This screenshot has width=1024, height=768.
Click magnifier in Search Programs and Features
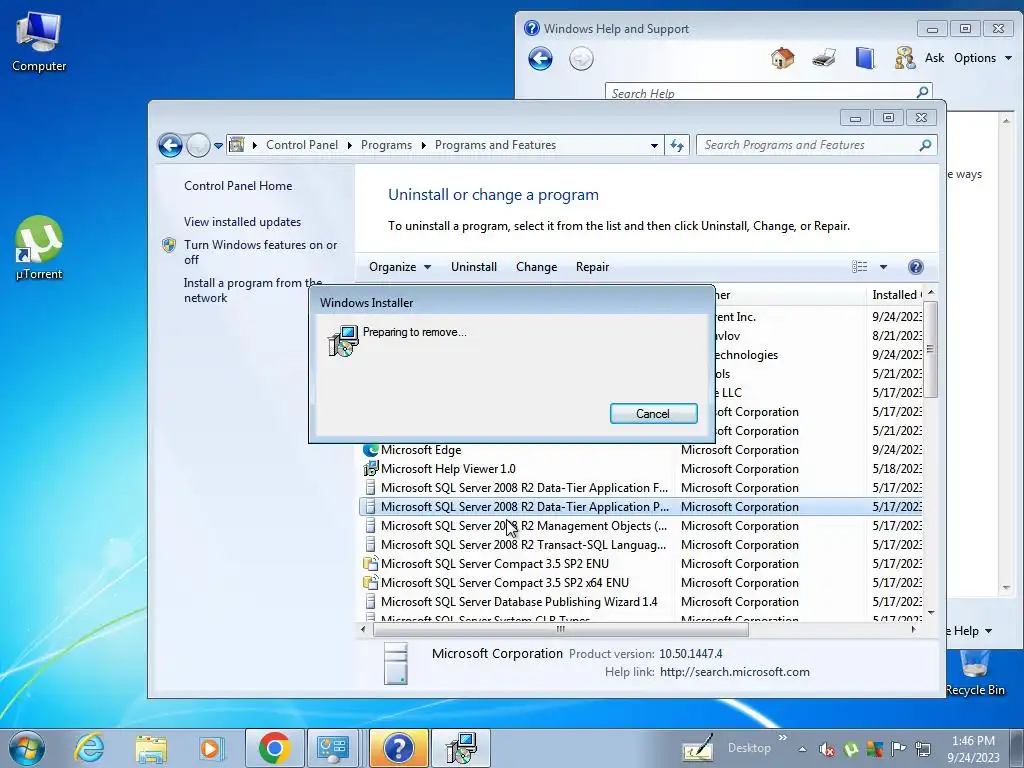point(925,145)
